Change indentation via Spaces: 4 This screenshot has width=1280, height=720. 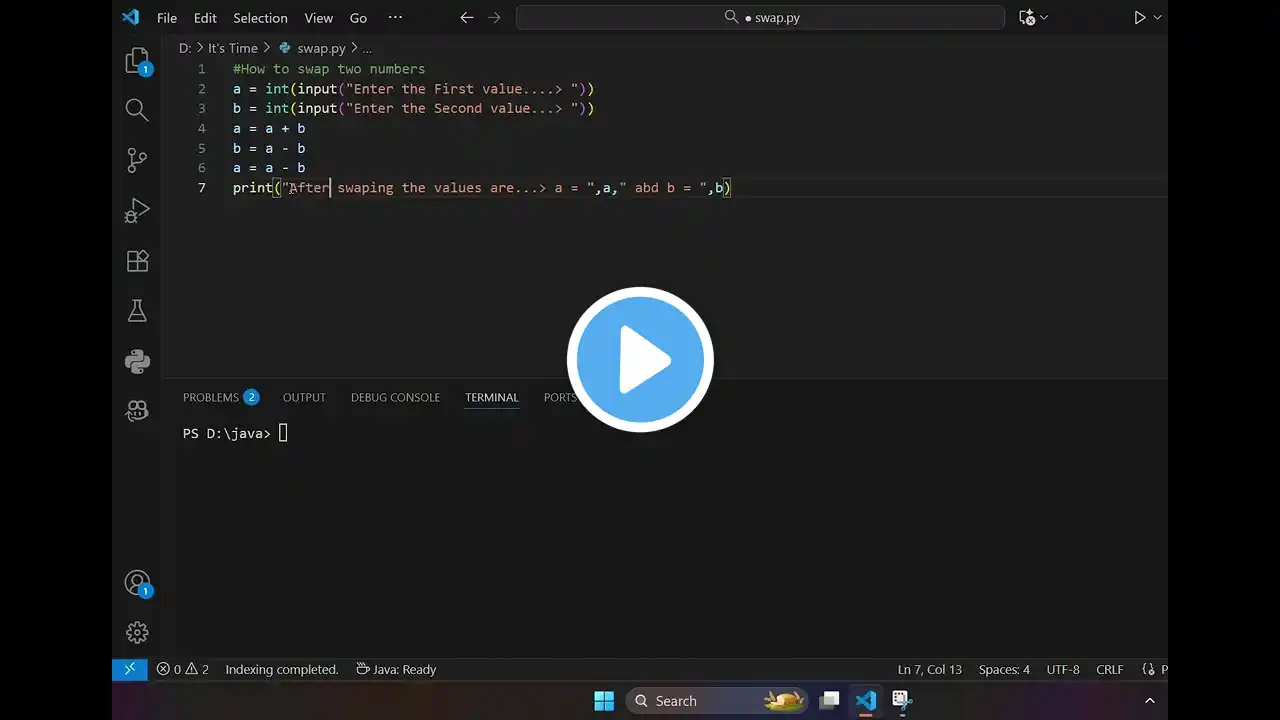[1004, 669]
